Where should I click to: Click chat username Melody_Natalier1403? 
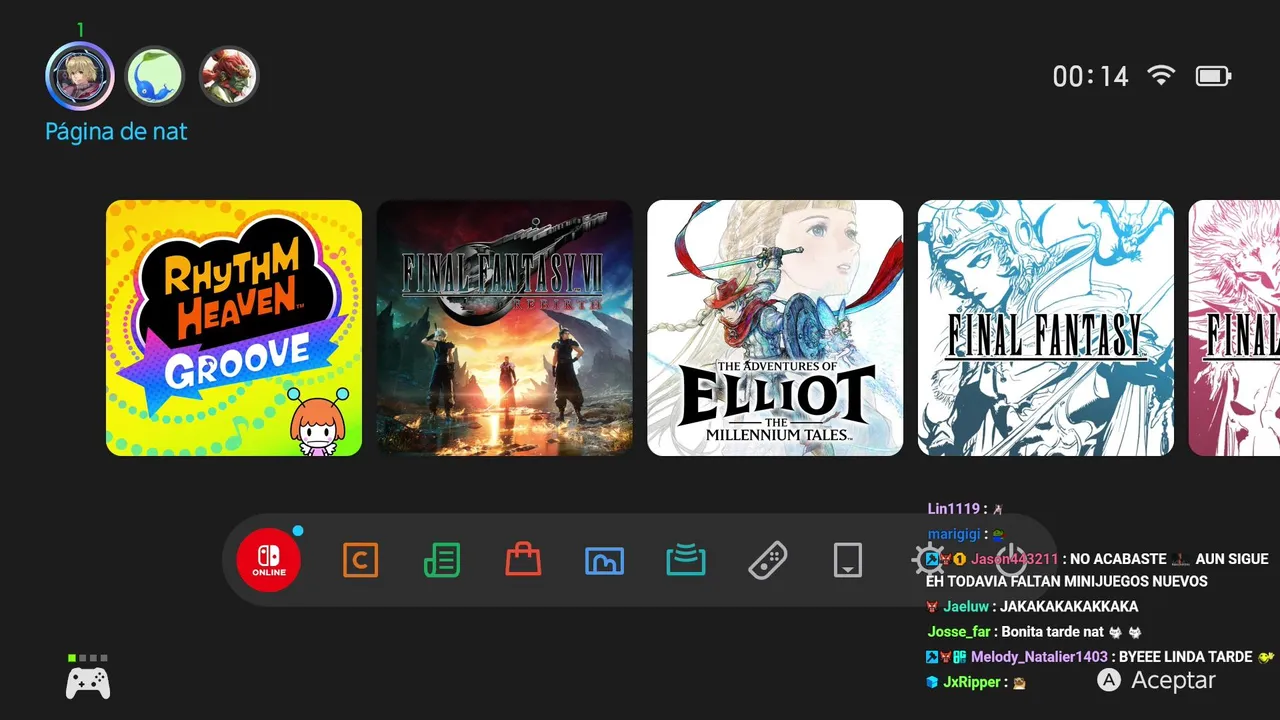point(1039,657)
